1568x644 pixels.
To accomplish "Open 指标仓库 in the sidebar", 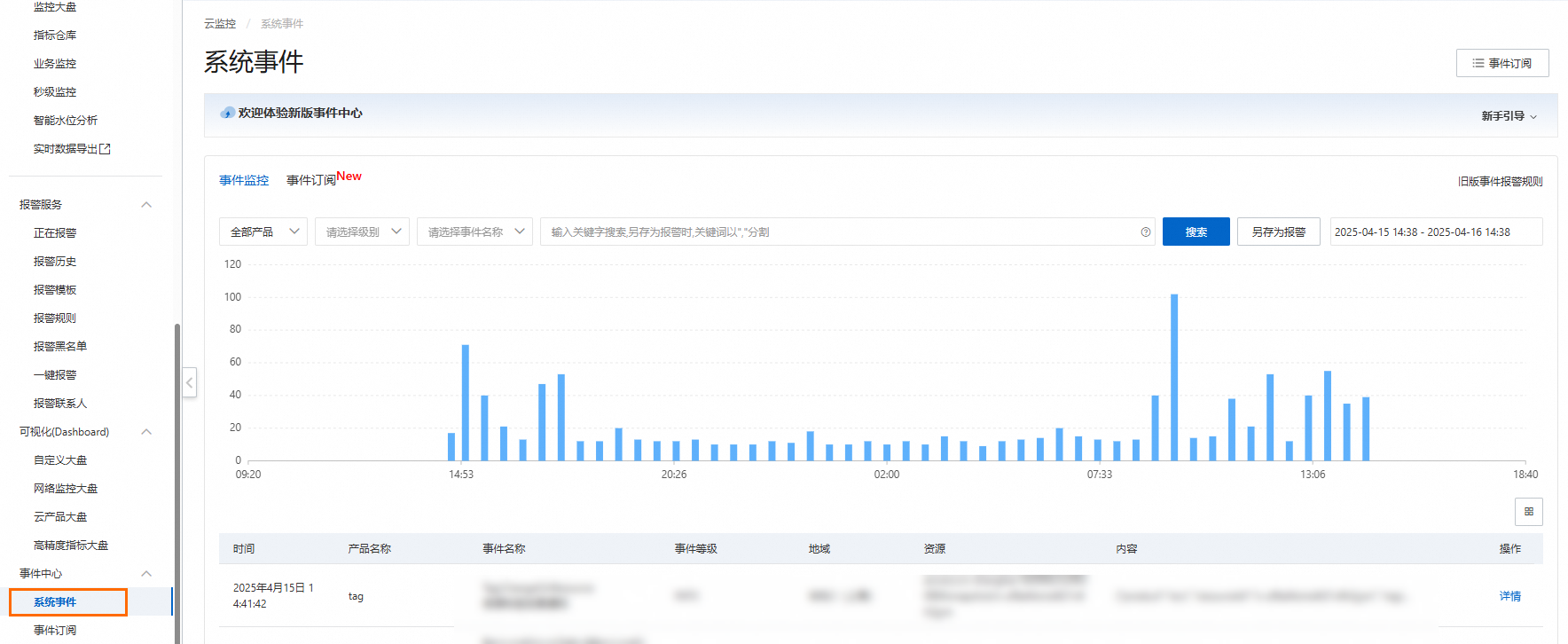I will (55, 35).
